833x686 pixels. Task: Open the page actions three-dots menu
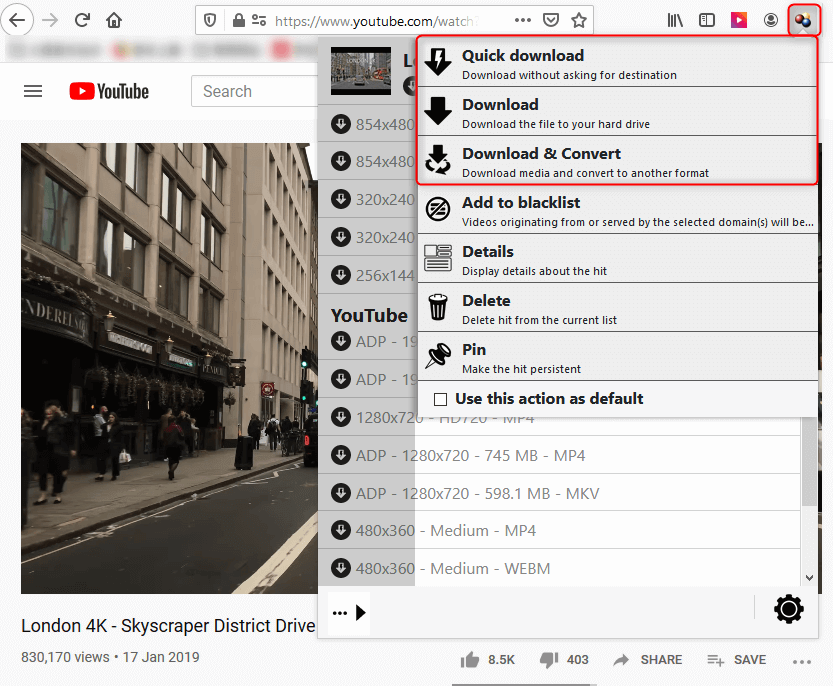(x=523, y=20)
